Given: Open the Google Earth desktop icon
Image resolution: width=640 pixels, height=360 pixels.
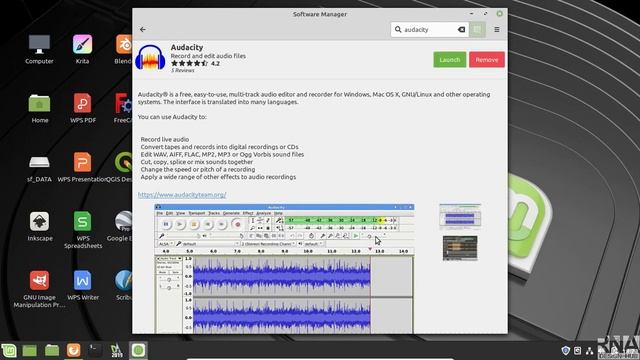Looking at the screenshot, I should 121,226.
